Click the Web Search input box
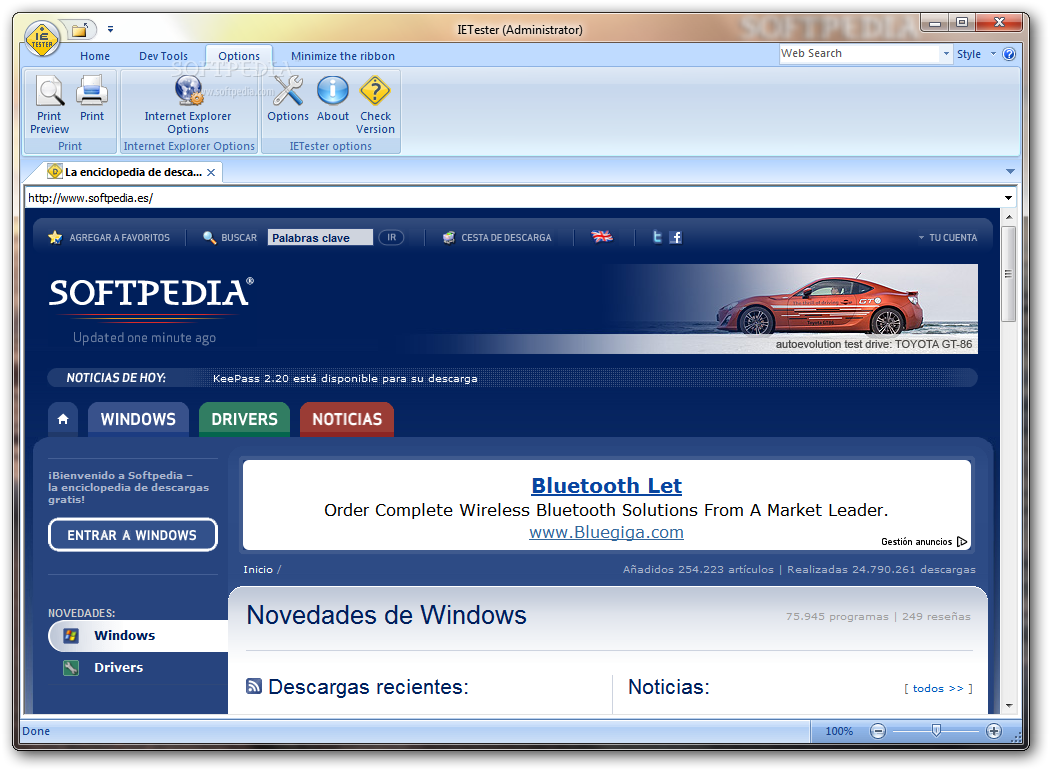Image resolution: width=1050 pixels, height=771 pixels. tap(860, 54)
